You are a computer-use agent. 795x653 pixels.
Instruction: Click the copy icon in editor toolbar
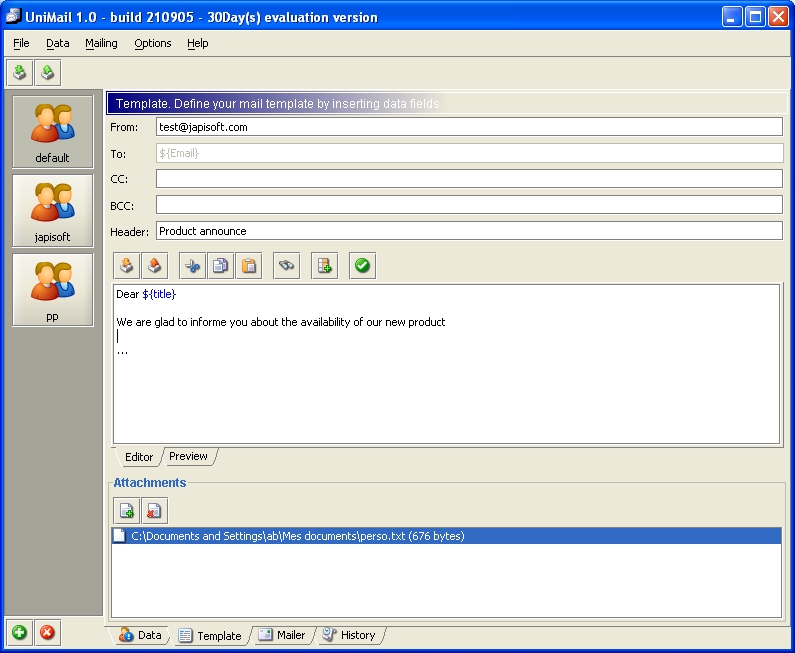coord(221,266)
